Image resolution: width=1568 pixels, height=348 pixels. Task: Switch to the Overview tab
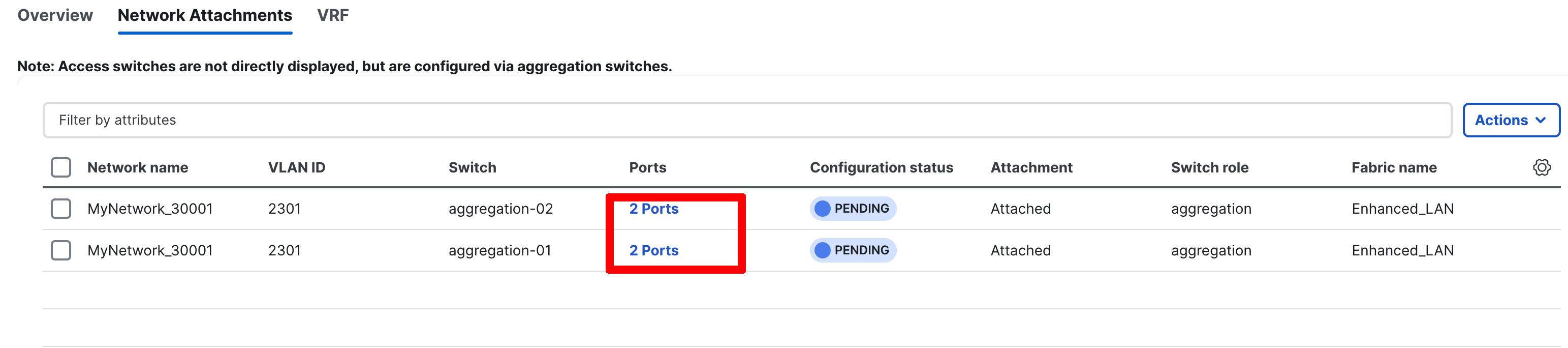point(54,15)
